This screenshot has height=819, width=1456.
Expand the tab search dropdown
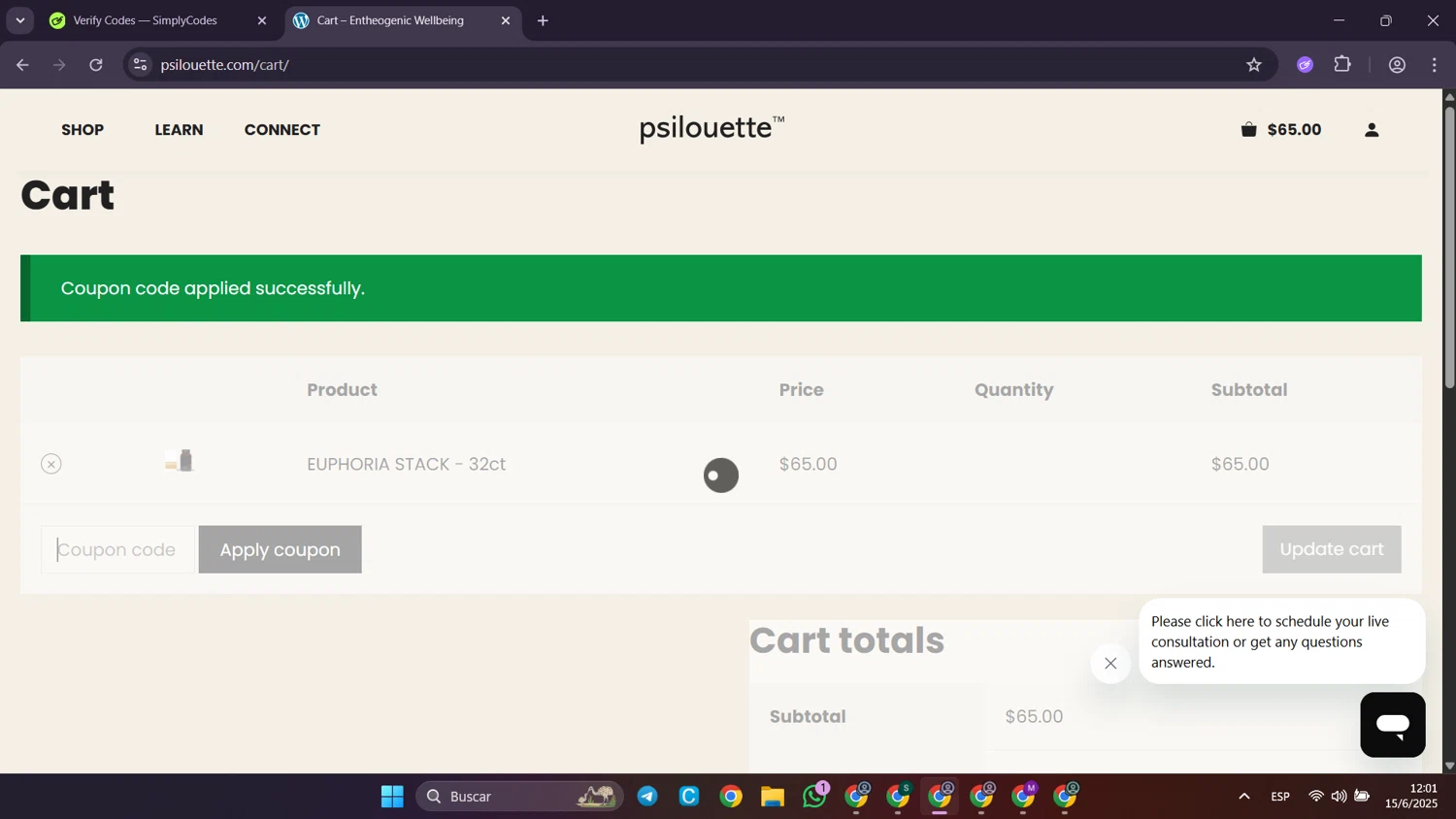[19, 20]
